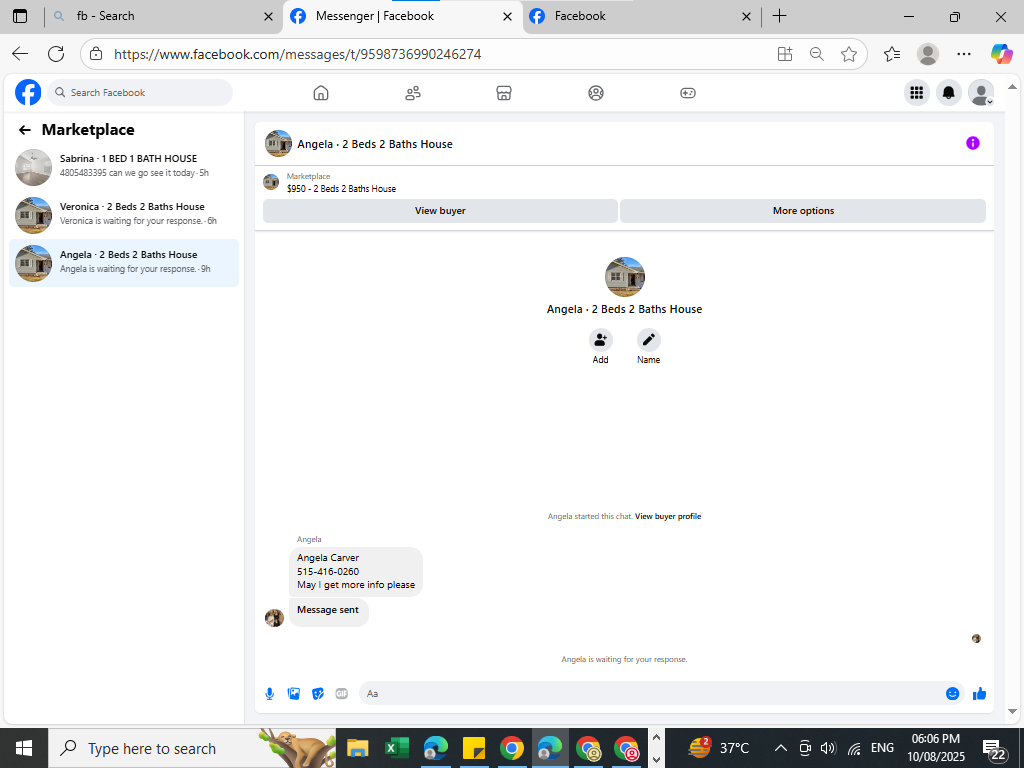Screen dimensions: 1024x768
Task: Click the scrollbar down arrow on page
Action: [1012, 712]
